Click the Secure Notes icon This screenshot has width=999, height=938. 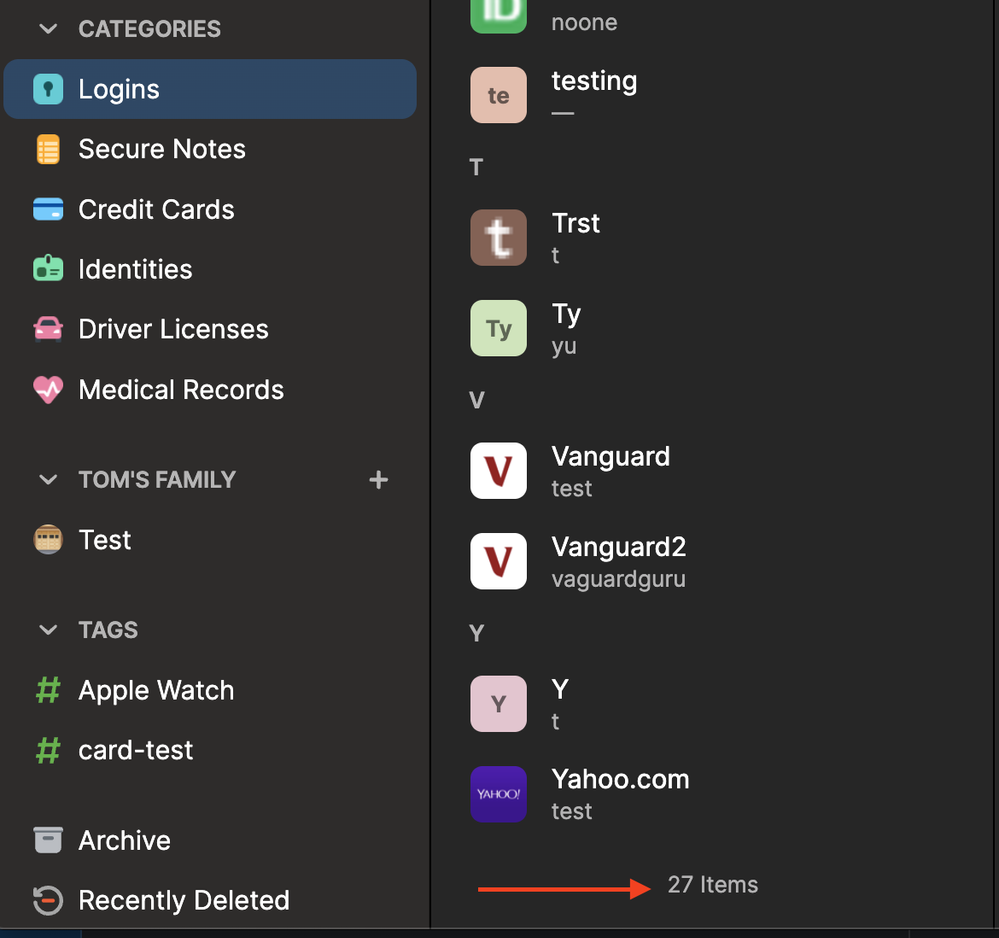(x=48, y=149)
